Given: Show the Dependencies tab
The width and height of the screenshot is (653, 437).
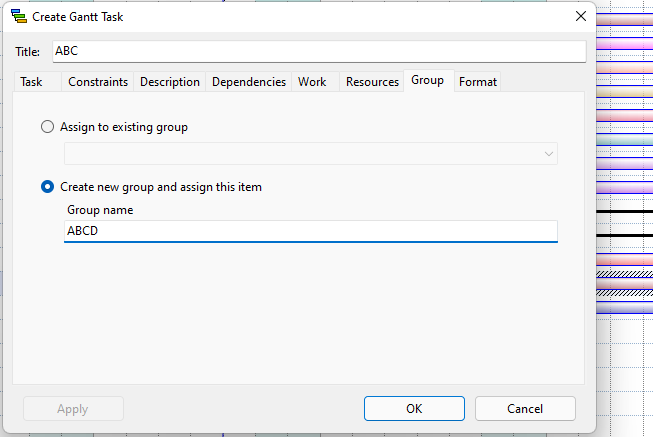Looking at the screenshot, I should [249, 82].
